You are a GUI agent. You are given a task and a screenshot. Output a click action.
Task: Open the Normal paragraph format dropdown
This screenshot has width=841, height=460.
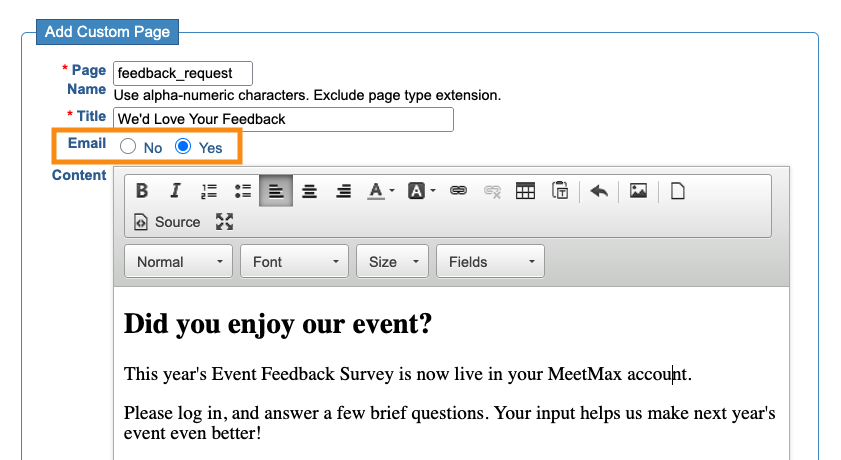coord(179,262)
